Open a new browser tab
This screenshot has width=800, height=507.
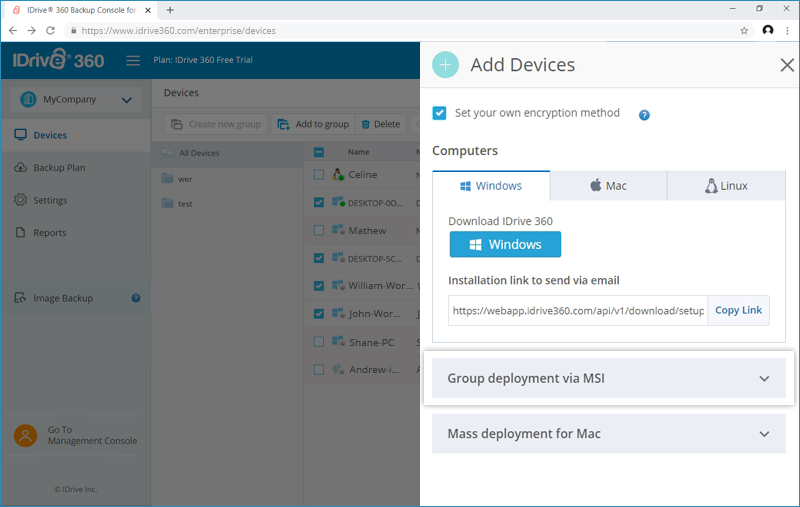(x=170, y=10)
